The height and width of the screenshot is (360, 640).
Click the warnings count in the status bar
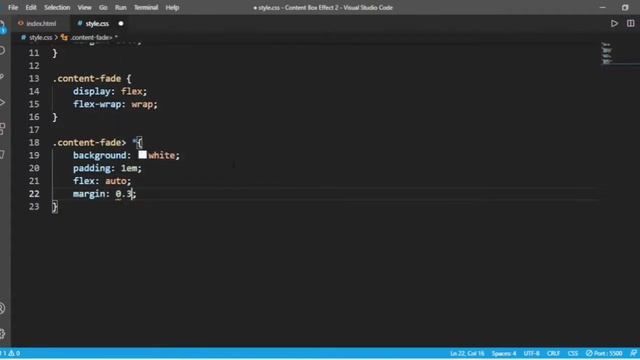tap(14, 353)
